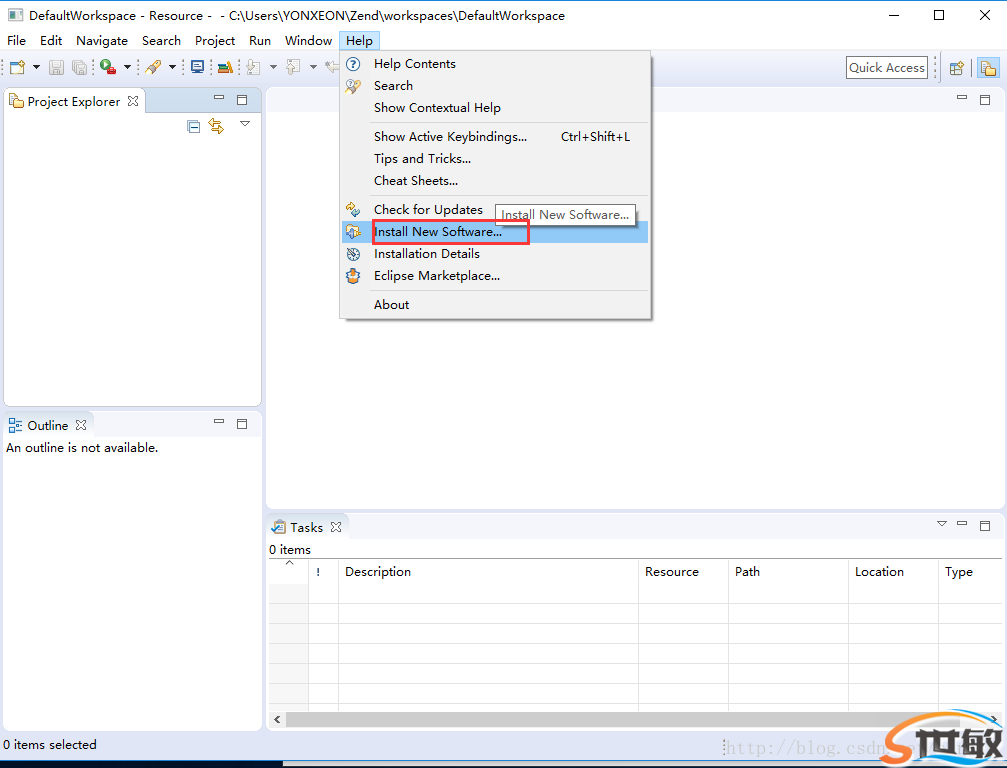Screen dimensions: 1007x768
Task: Click the Eclipse Marketplace icon
Action: pyautogui.click(x=353, y=275)
